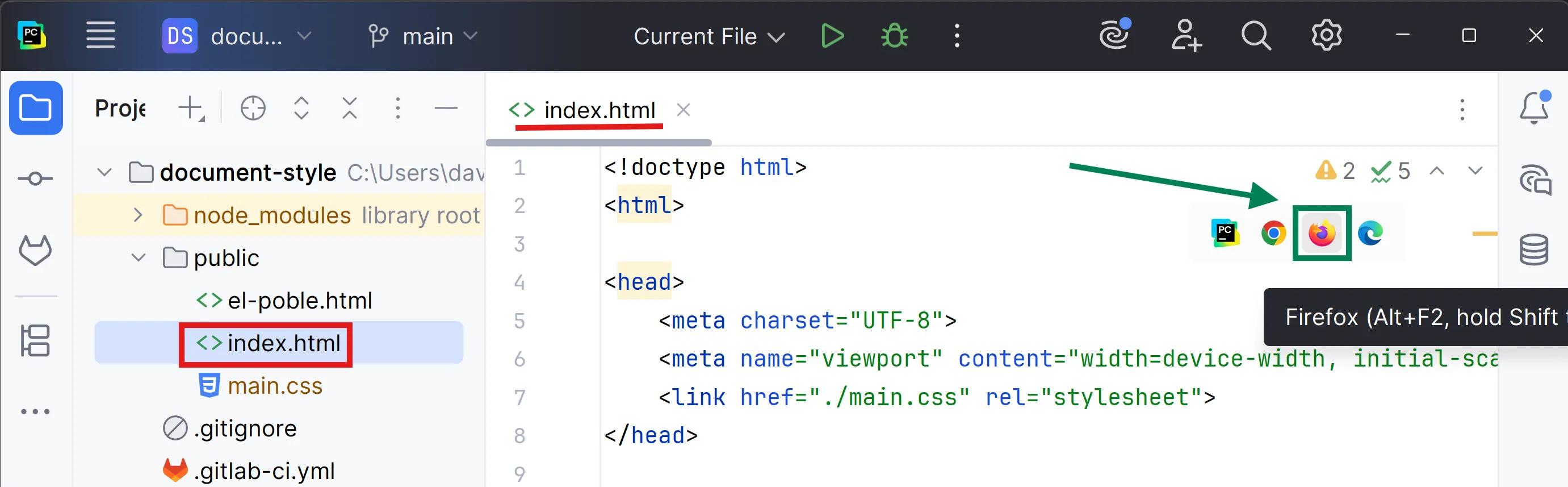Image resolution: width=1568 pixels, height=487 pixels.
Task: Open GitLab merge requests panel
Action: [35, 251]
